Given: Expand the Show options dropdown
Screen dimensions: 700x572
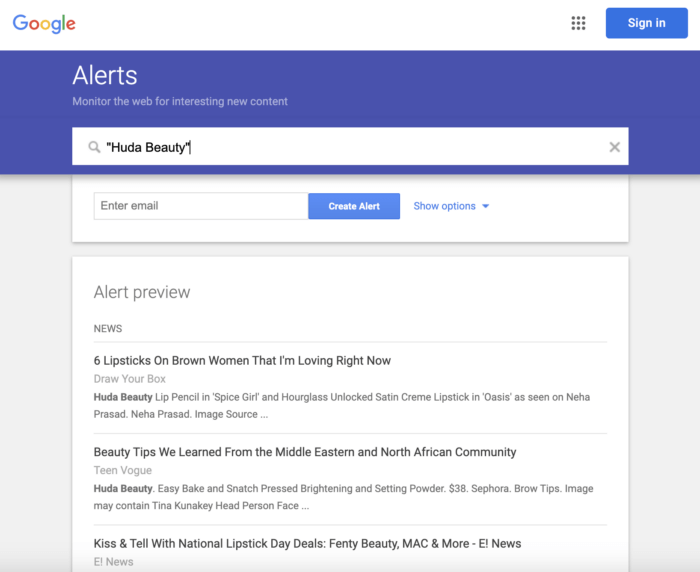Looking at the screenshot, I should pyautogui.click(x=451, y=206).
